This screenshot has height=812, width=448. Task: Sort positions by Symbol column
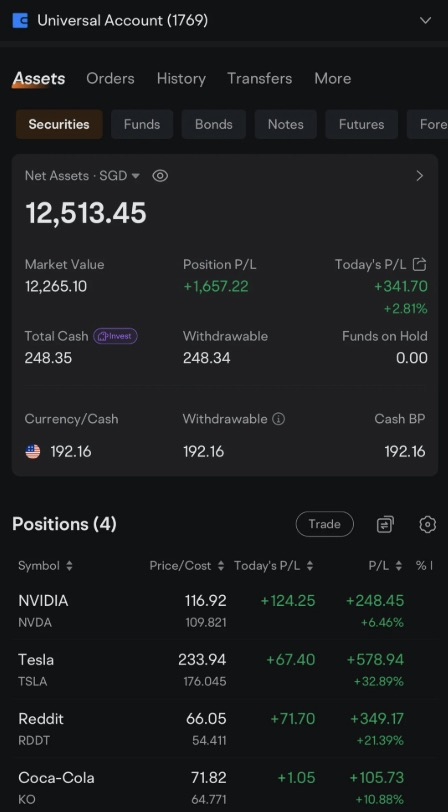coord(45,566)
